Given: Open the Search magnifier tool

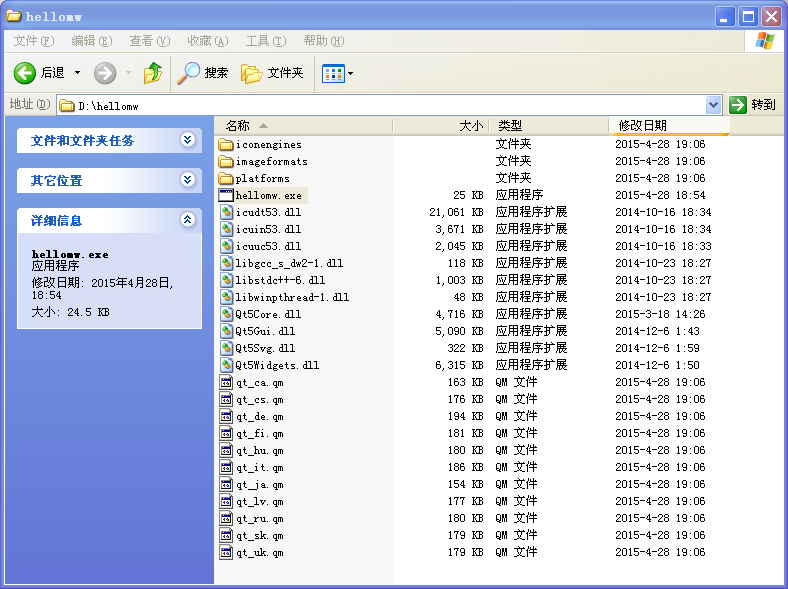Looking at the screenshot, I should tap(189, 73).
